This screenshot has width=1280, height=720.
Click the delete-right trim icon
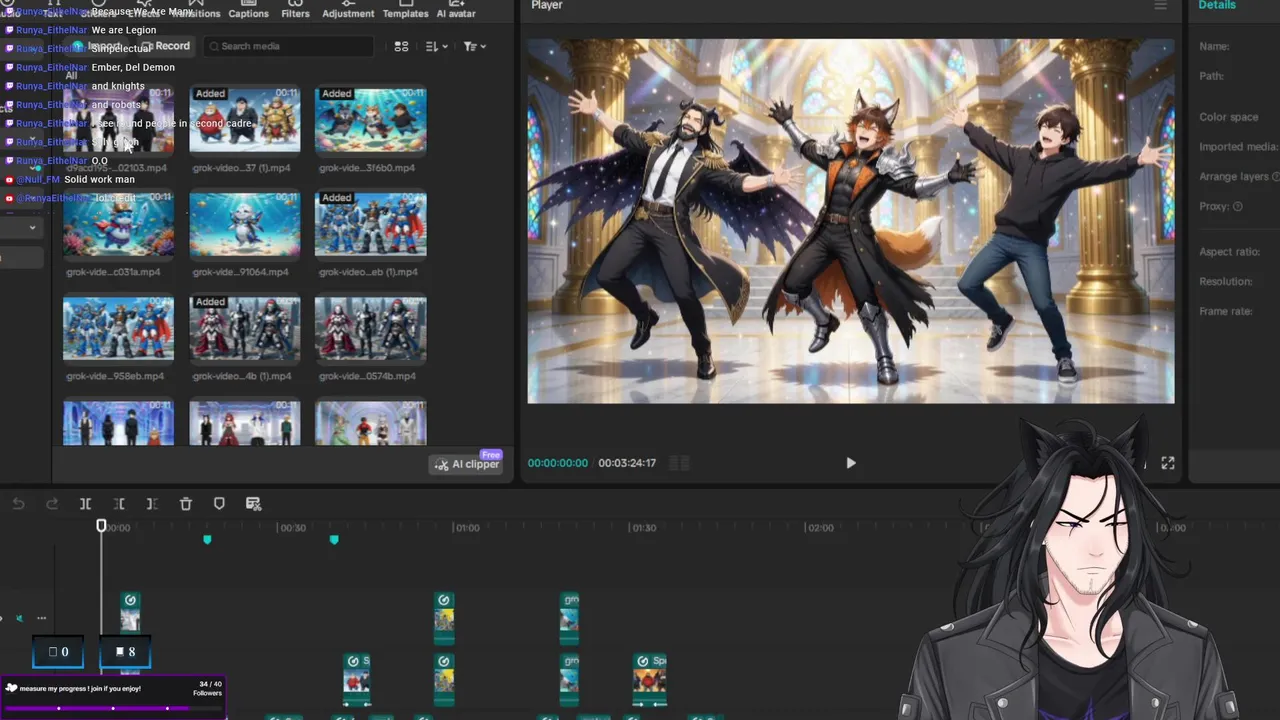point(152,504)
